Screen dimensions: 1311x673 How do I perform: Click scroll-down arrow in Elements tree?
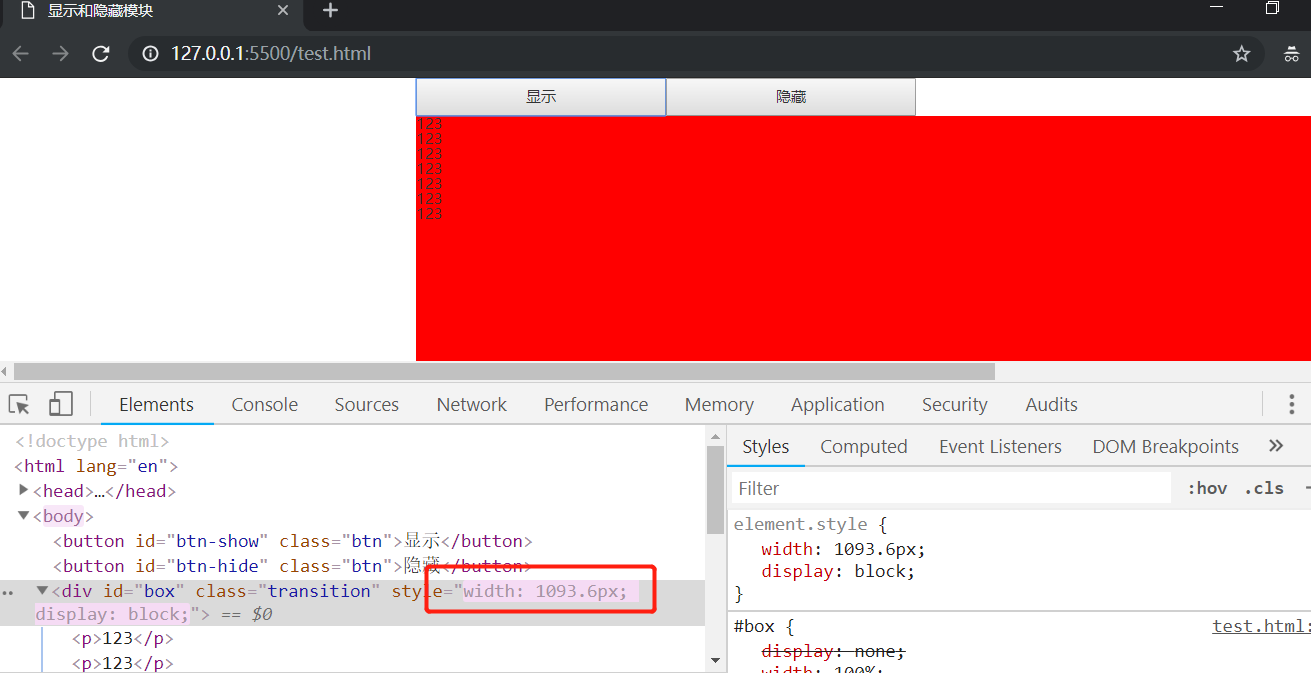[714, 660]
